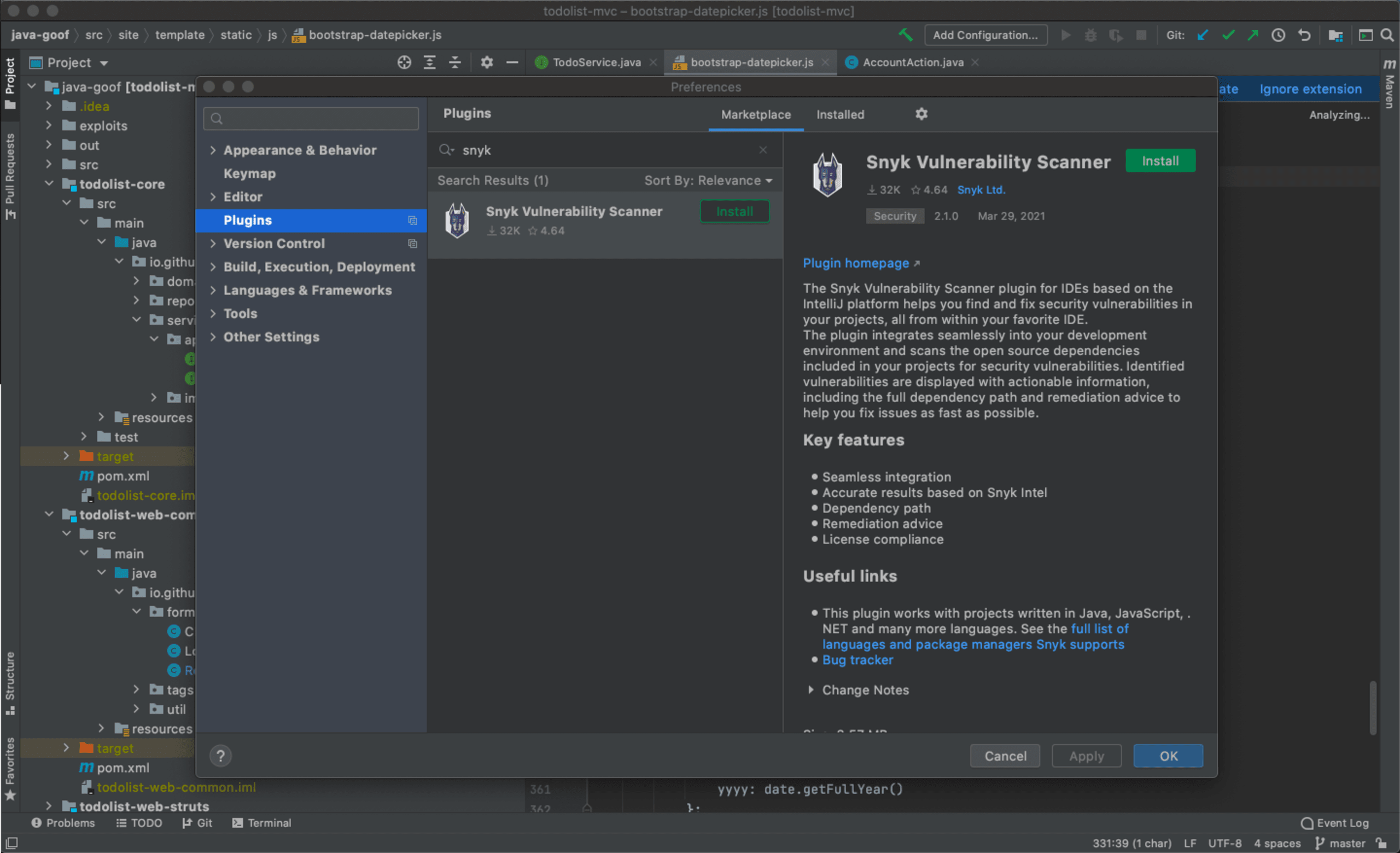This screenshot has width=1400, height=853.
Task: Click the Cancel button
Action: [1005, 756]
